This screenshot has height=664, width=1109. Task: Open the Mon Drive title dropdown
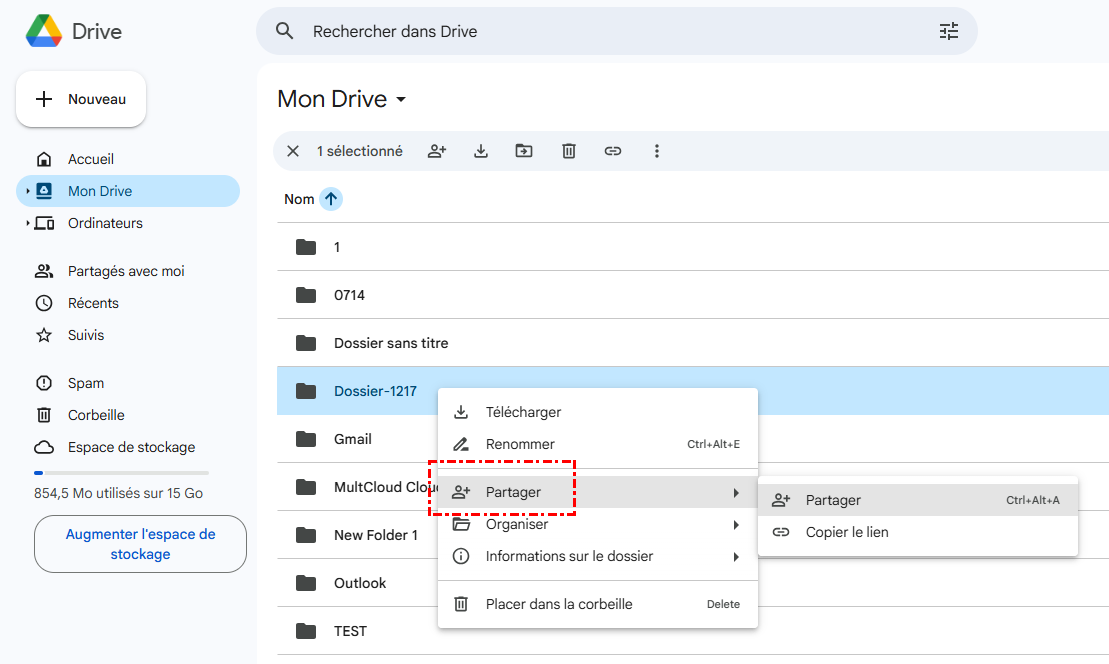401,99
